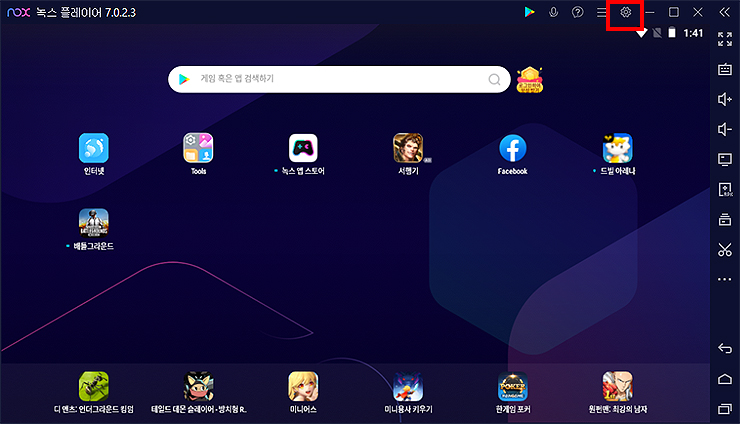Open keyboard mapping tool in sidebar
Screen dimensions: 740x424
point(725,69)
